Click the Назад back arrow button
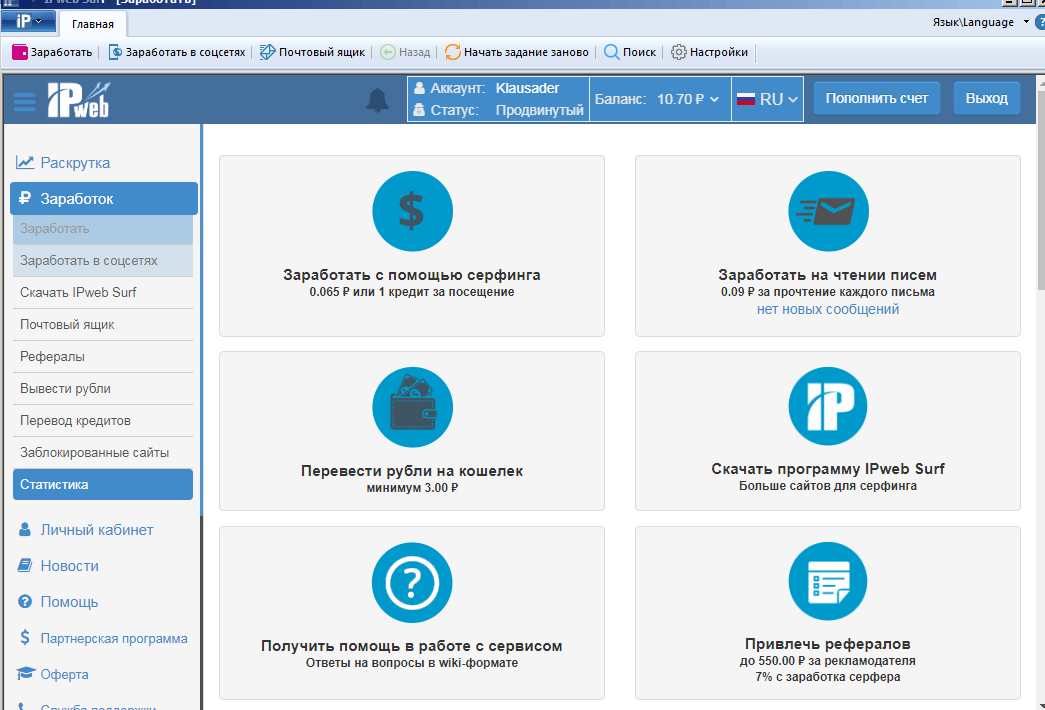This screenshot has height=710, width=1045. click(x=405, y=52)
